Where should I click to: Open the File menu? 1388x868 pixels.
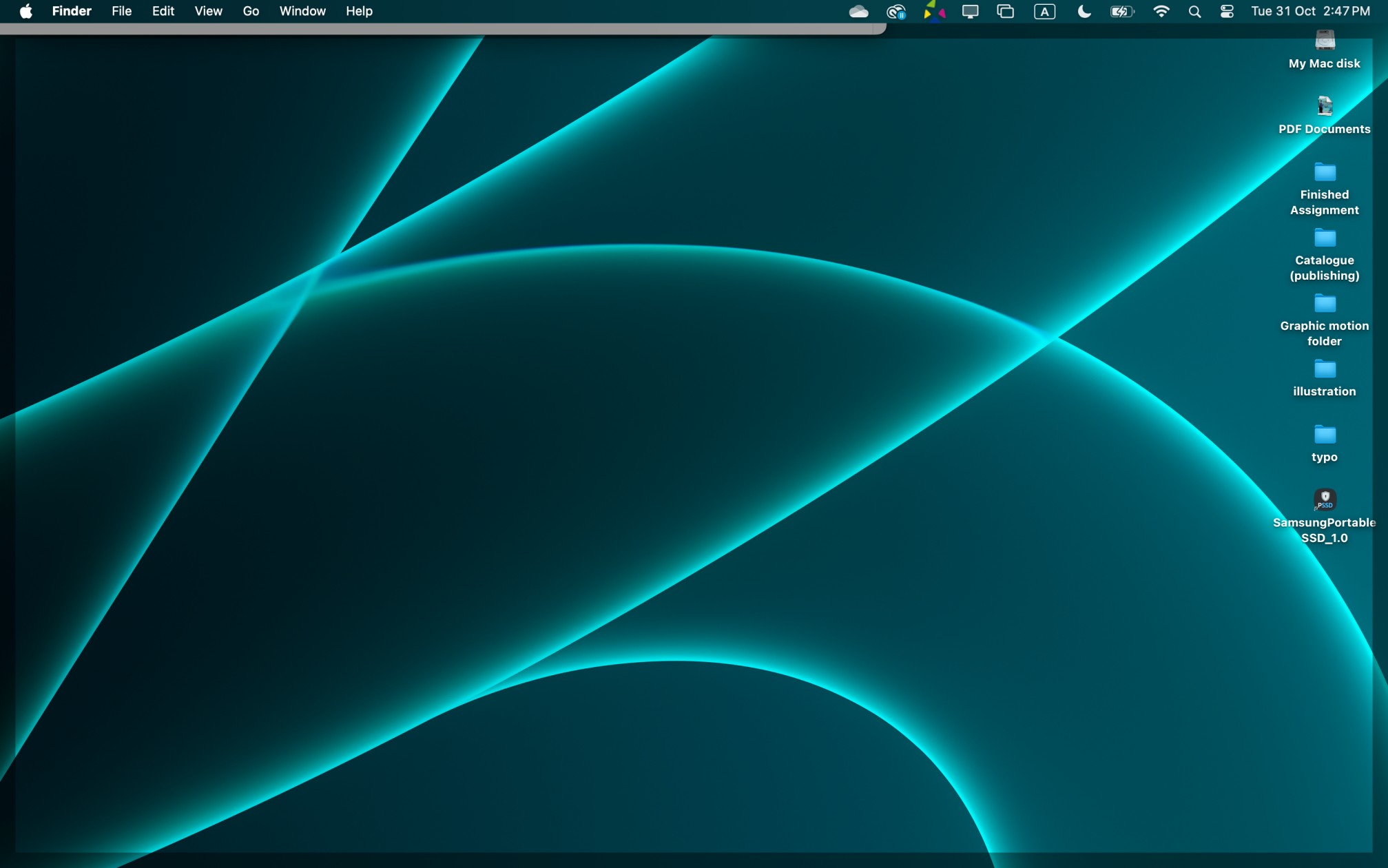[x=121, y=11]
